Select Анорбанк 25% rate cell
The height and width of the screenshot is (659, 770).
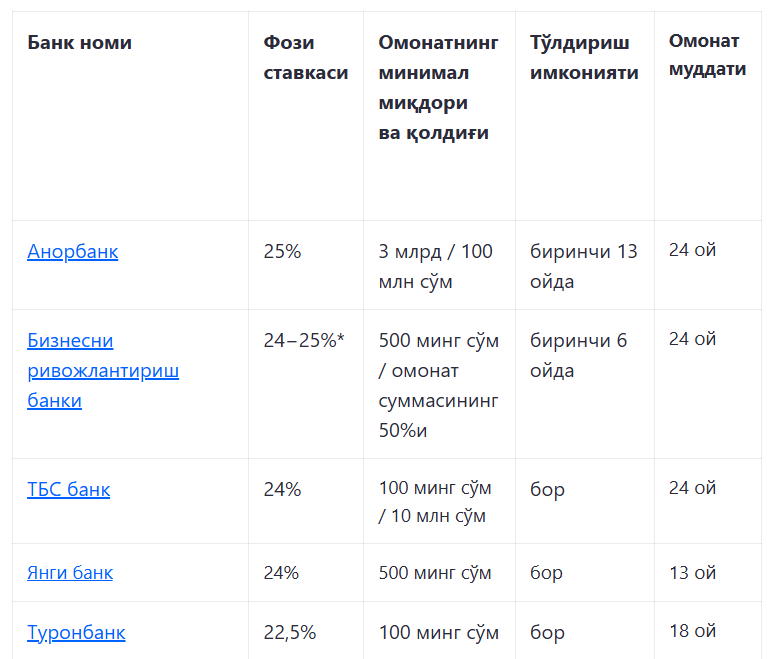(x=282, y=251)
